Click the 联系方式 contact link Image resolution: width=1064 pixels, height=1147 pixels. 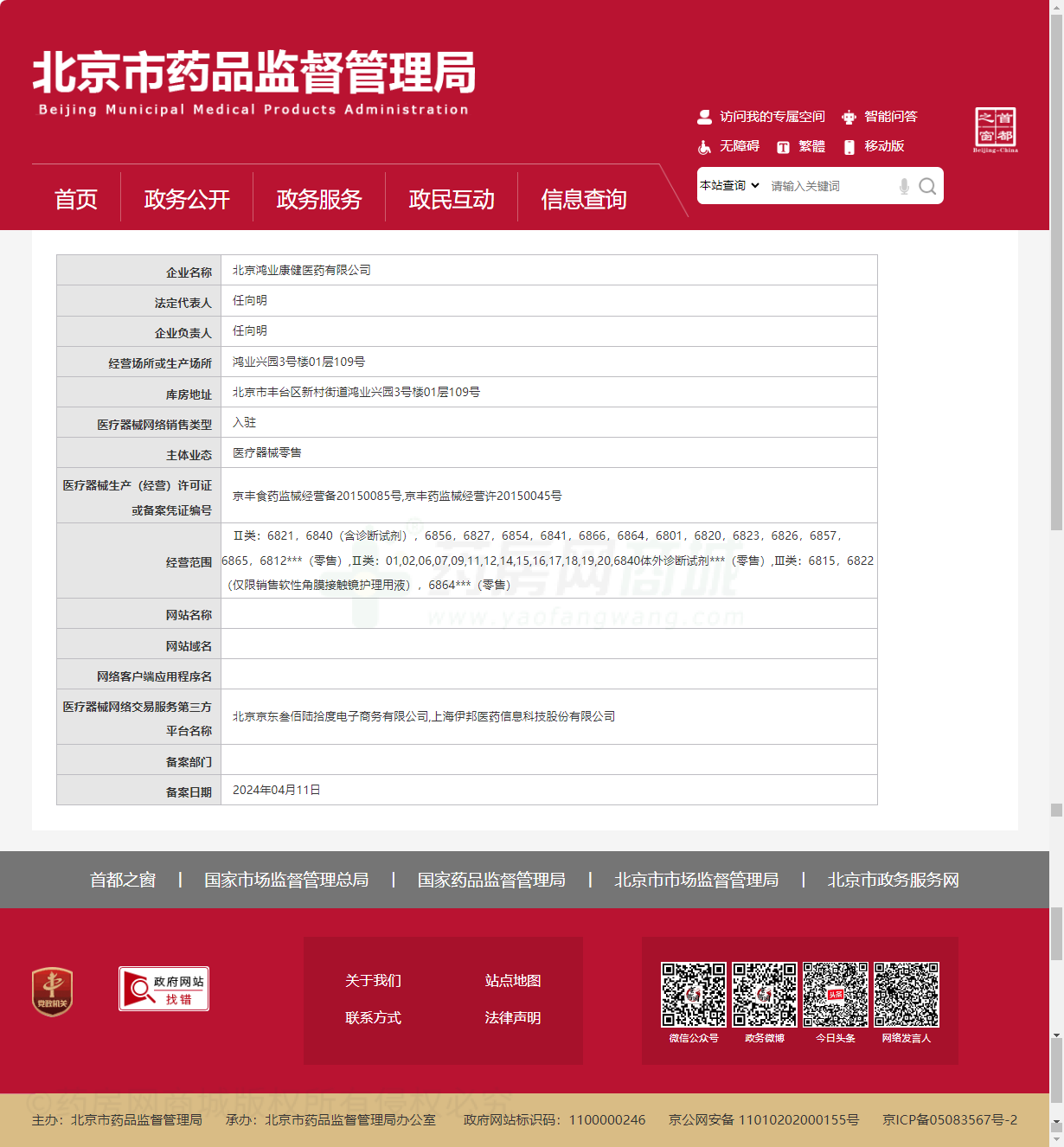point(373,1018)
